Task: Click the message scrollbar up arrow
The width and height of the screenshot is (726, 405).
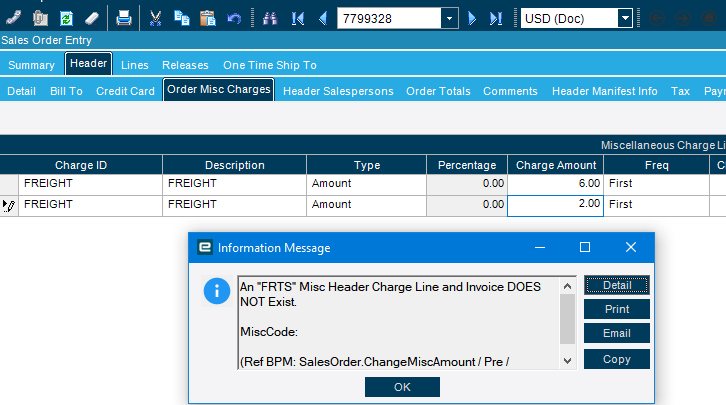Action: [x=567, y=287]
